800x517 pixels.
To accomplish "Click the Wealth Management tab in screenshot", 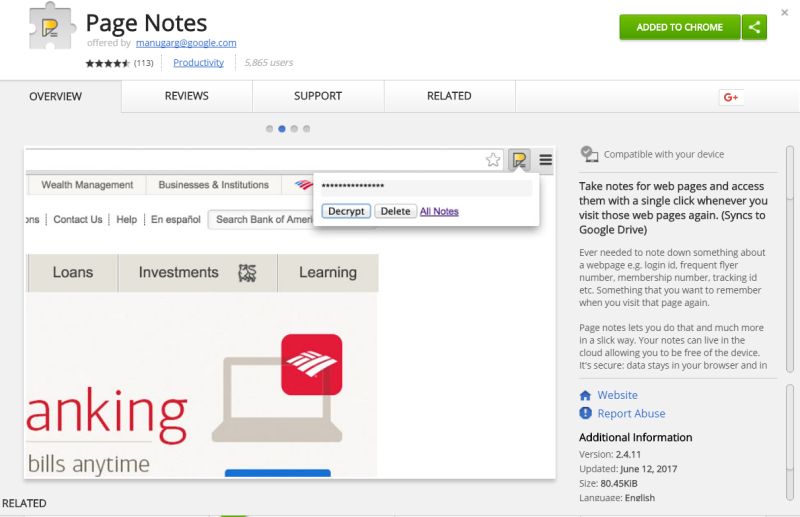I will click(87, 185).
